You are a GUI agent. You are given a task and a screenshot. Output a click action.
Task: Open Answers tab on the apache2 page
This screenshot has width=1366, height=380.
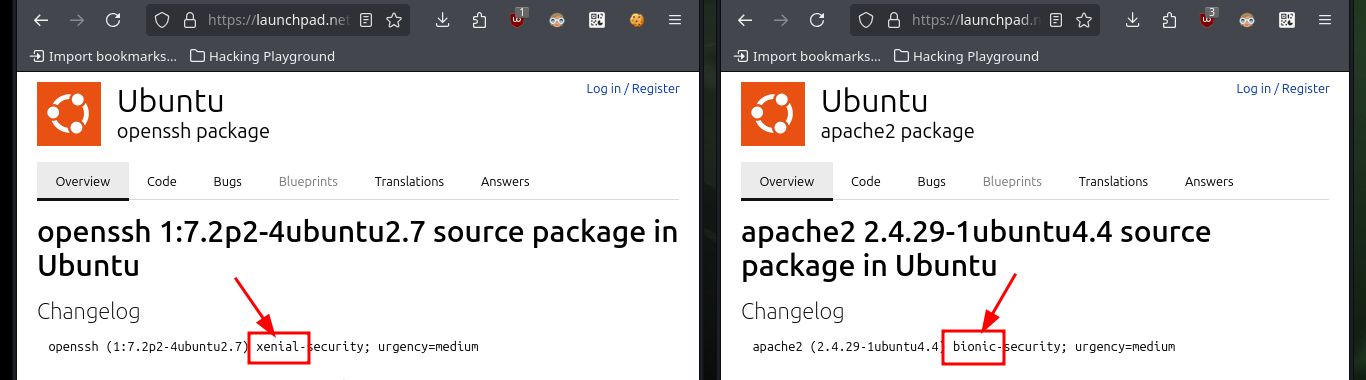pyautogui.click(x=1209, y=181)
